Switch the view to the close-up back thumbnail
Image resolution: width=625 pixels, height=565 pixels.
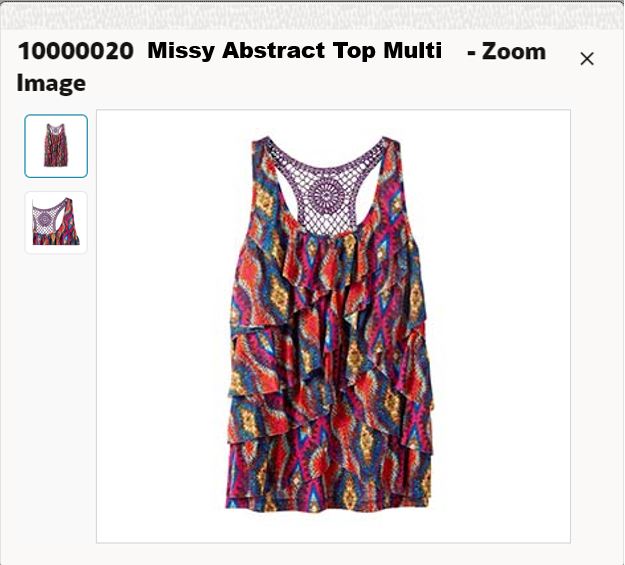[x=56, y=222]
